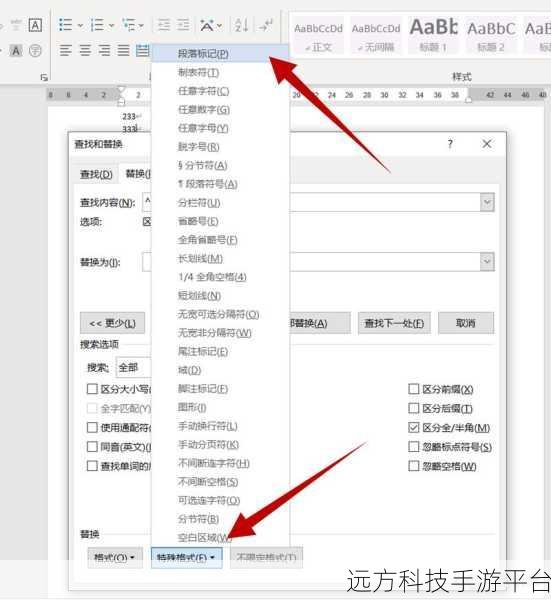The height and width of the screenshot is (600, 551).
Task: Select 手动分页符(K) menu item
Action: pyautogui.click(x=220, y=445)
